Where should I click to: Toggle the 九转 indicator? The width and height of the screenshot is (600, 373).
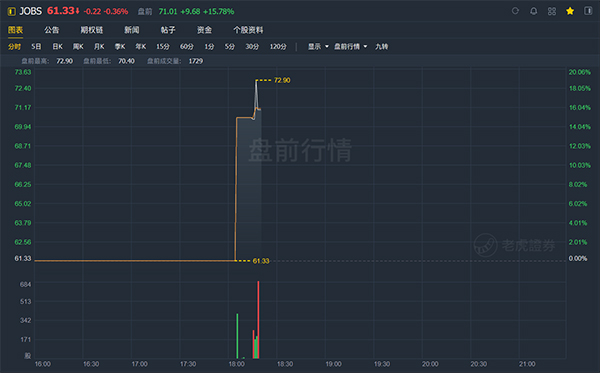tap(382, 46)
